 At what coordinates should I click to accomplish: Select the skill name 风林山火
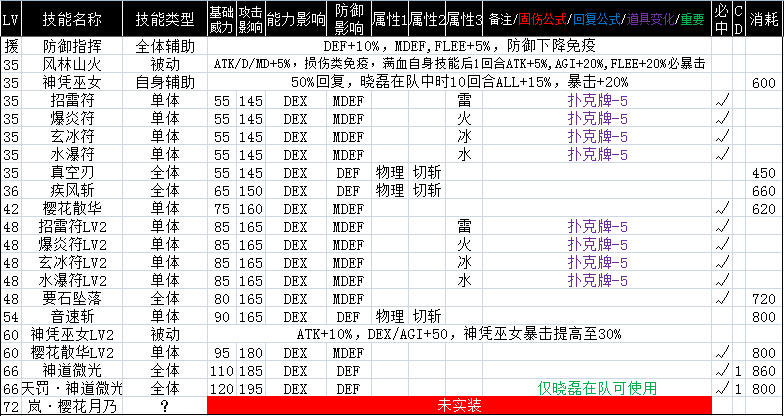click(72, 64)
